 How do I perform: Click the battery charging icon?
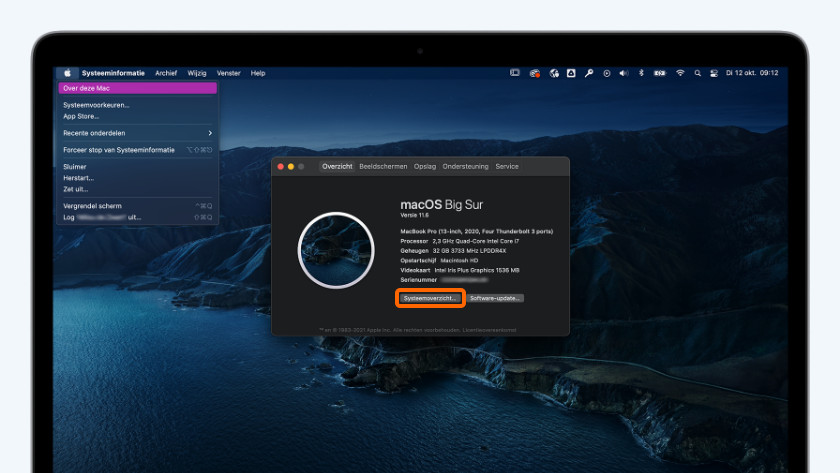660,73
